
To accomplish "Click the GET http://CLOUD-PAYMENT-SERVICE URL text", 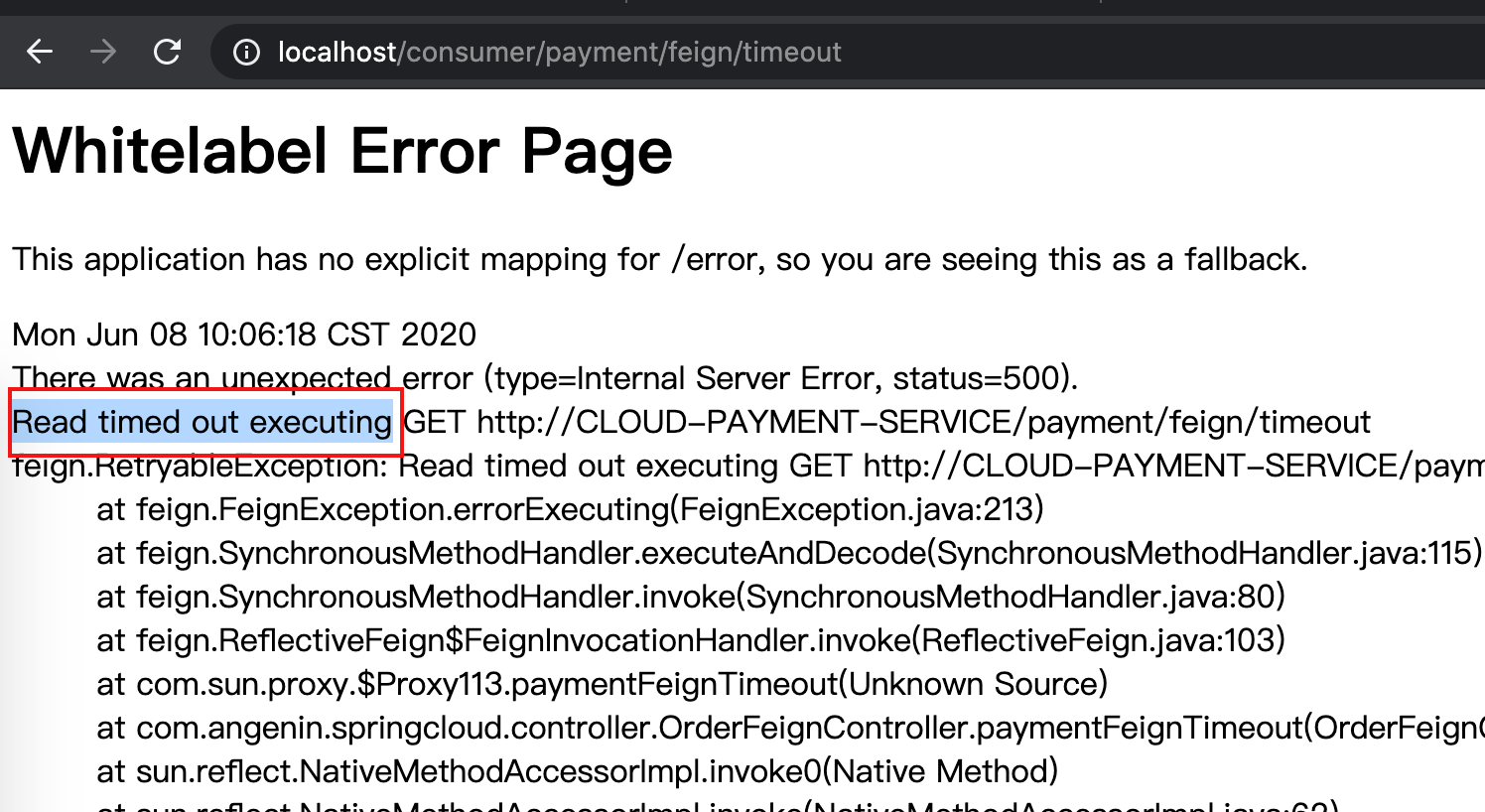I will click(887, 422).
